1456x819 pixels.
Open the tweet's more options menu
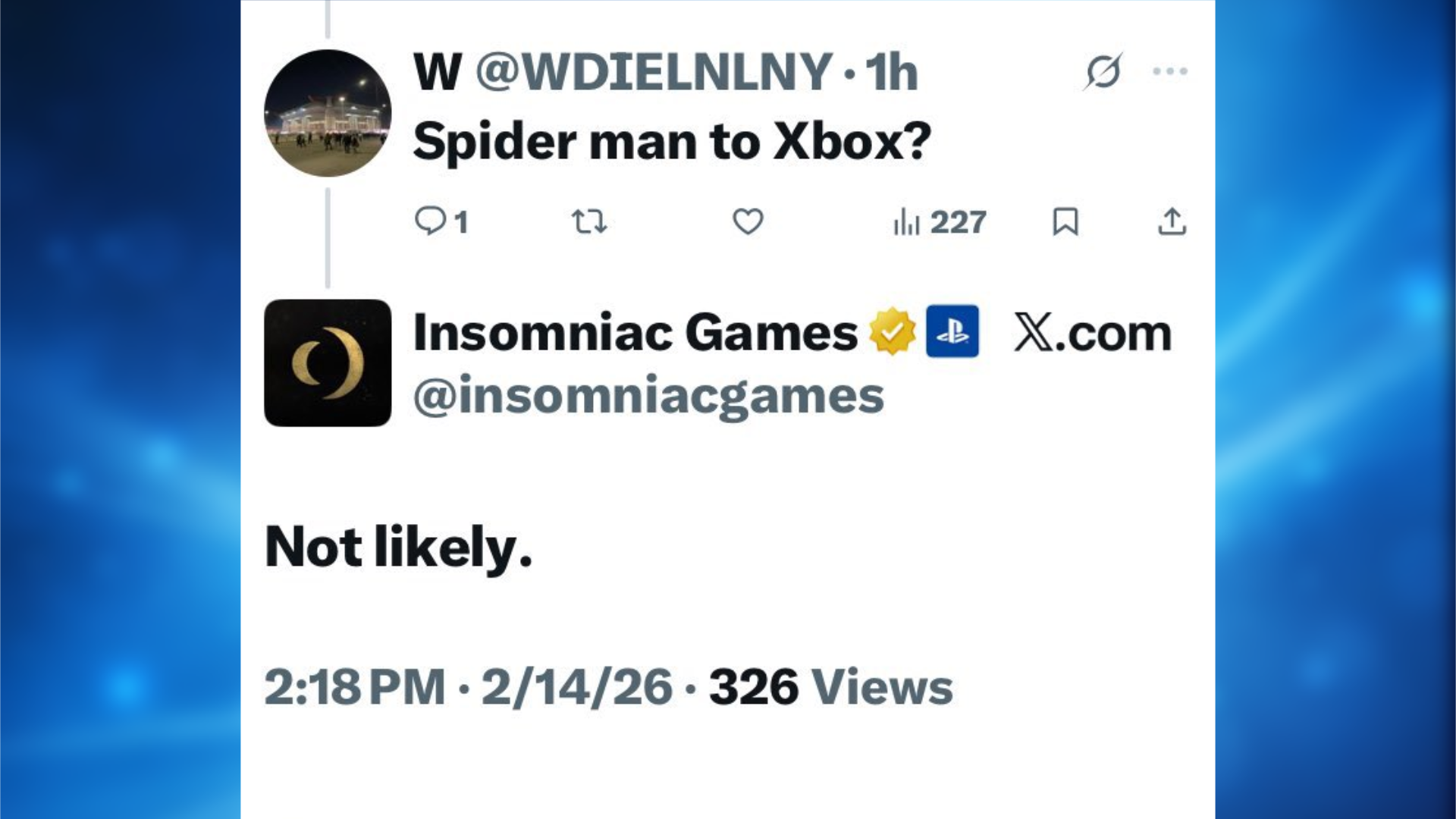[x=1171, y=71]
